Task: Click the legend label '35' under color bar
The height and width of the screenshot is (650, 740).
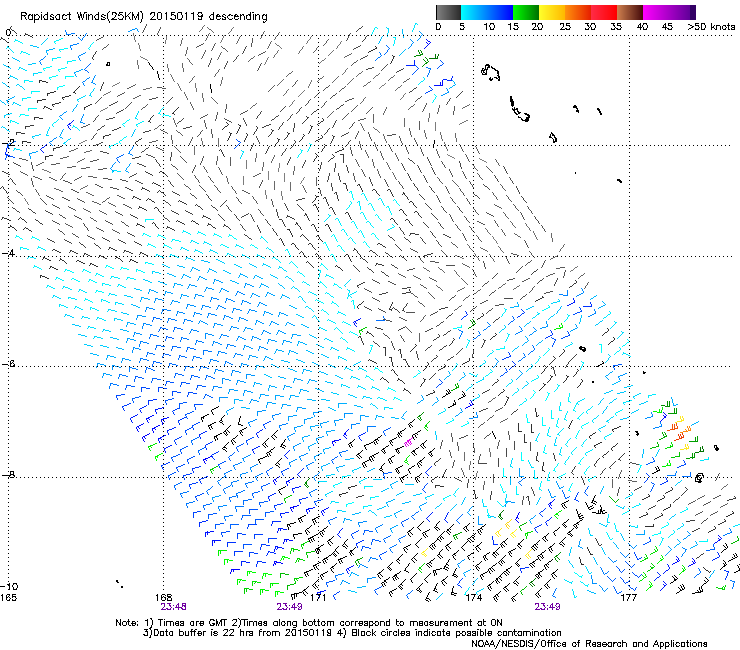Action: (x=616, y=26)
